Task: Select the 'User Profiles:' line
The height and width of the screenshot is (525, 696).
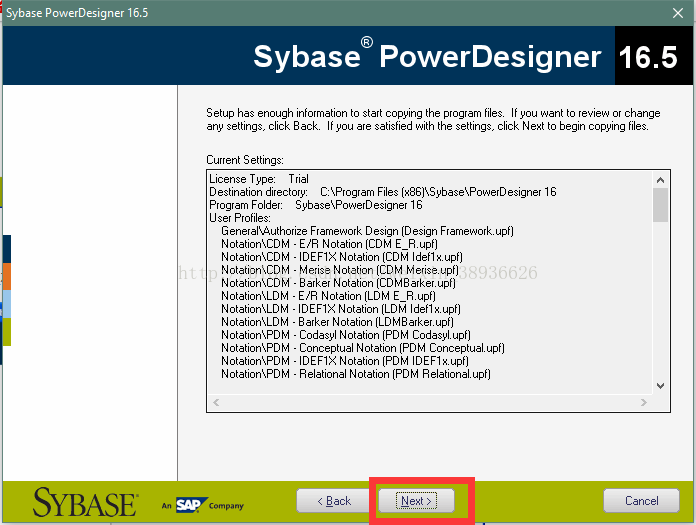Action: tap(240, 218)
